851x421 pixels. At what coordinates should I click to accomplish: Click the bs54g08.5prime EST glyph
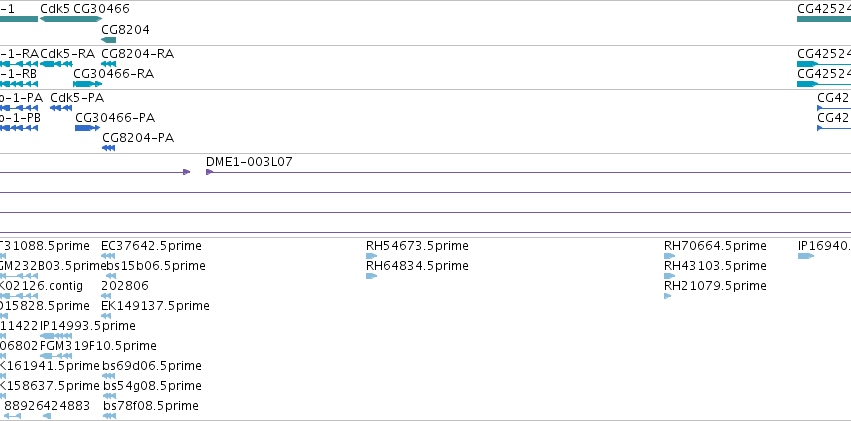pos(110,396)
